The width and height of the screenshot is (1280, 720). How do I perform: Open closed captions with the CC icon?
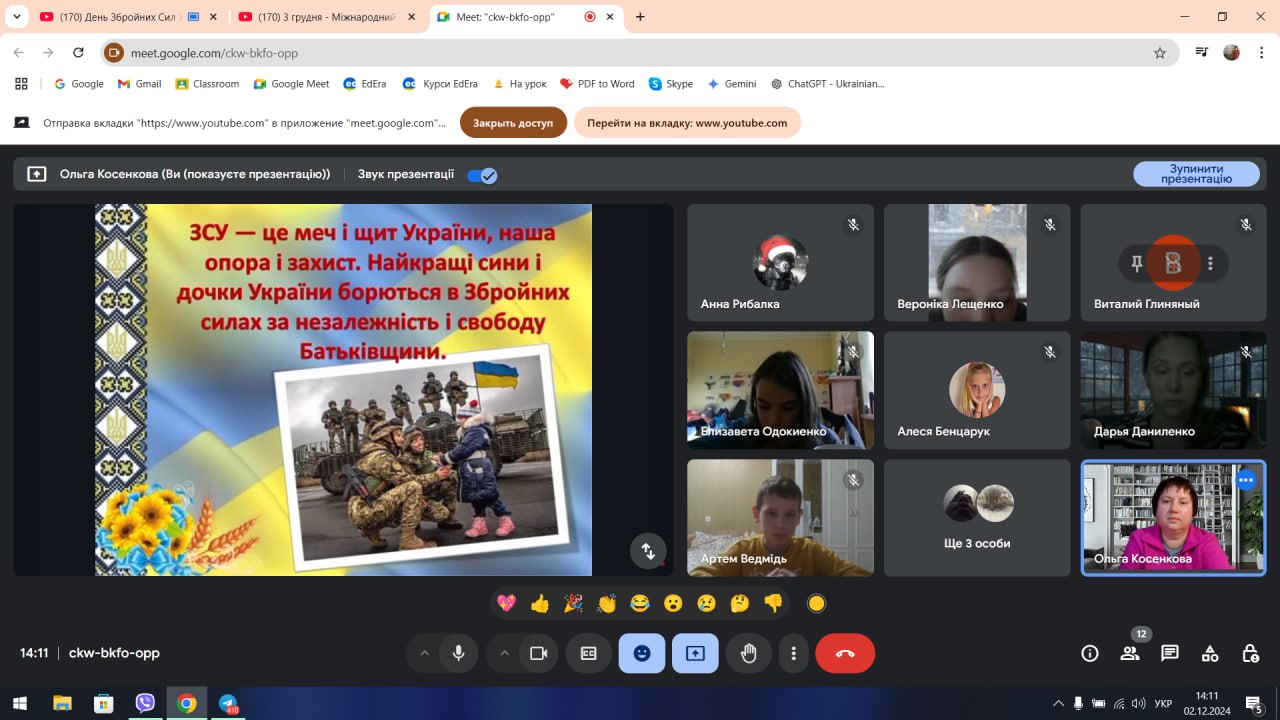click(x=588, y=653)
